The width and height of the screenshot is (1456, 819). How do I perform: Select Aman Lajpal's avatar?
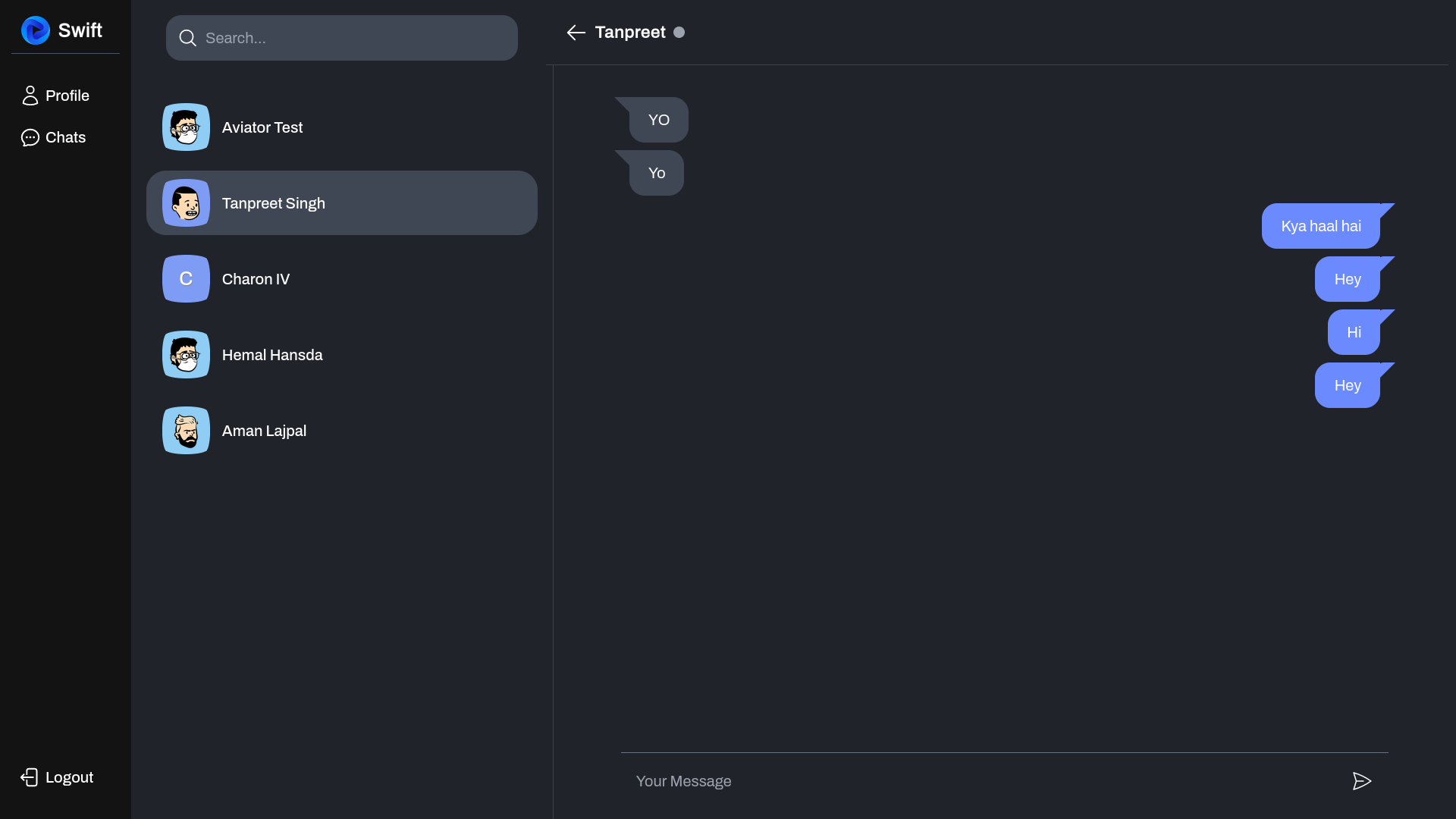(186, 431)
